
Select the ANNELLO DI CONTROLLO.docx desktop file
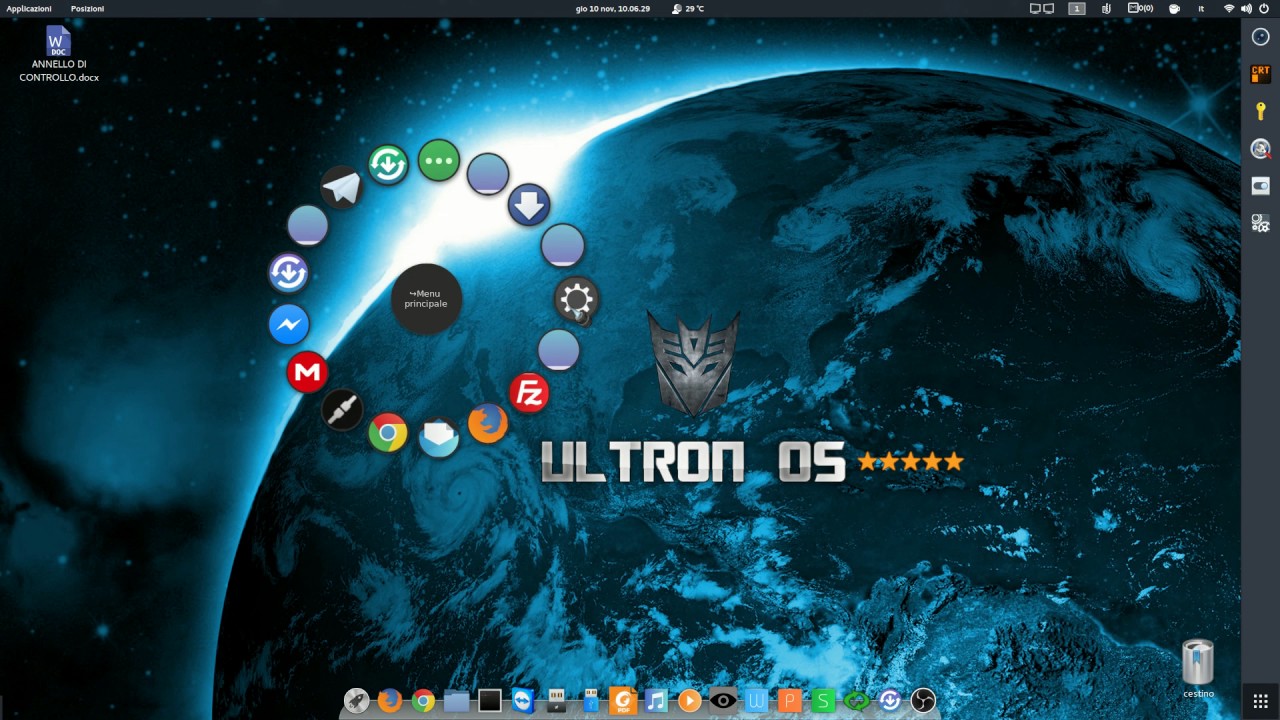(59, 54)
